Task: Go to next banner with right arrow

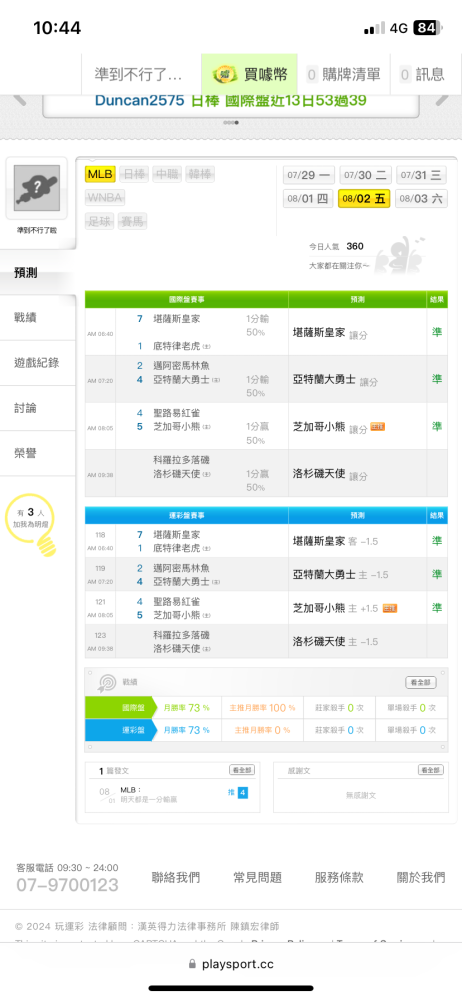Action: [x=443, y=99]
